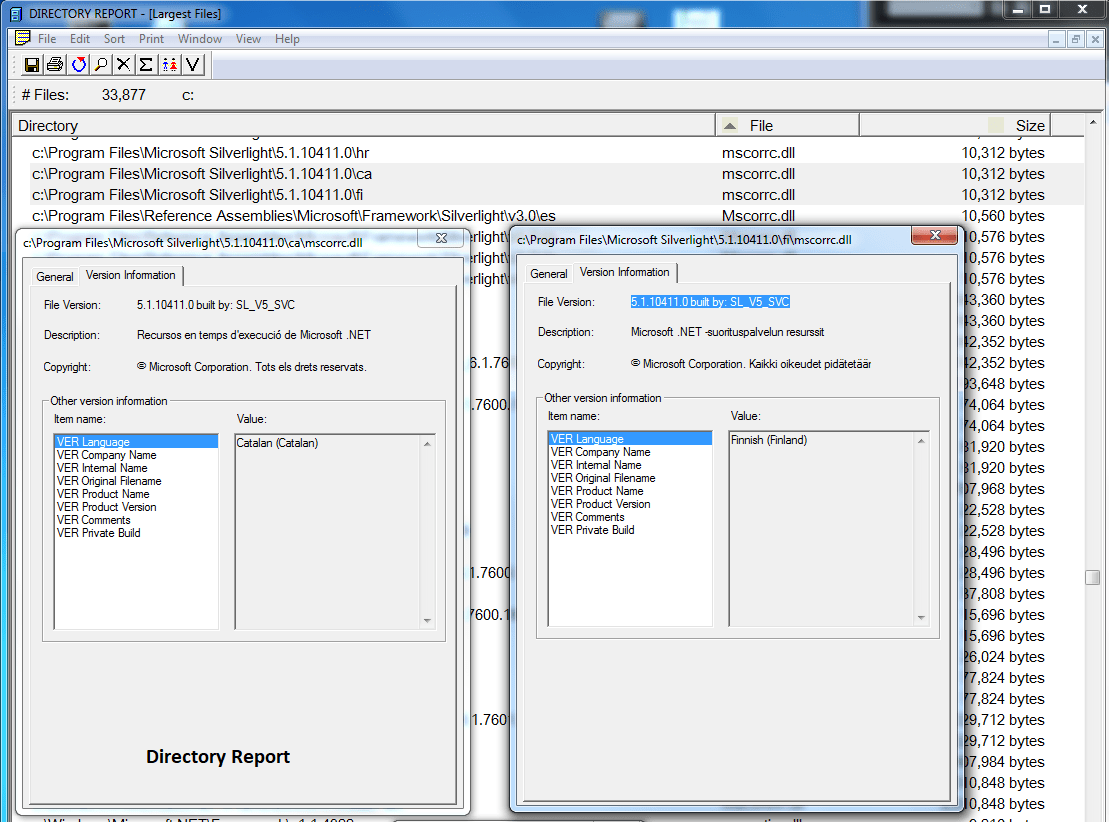This screenshot has height=822, width=1109.
Task: Click the application document icon in menu bar
Action: (x=23, y=38)
